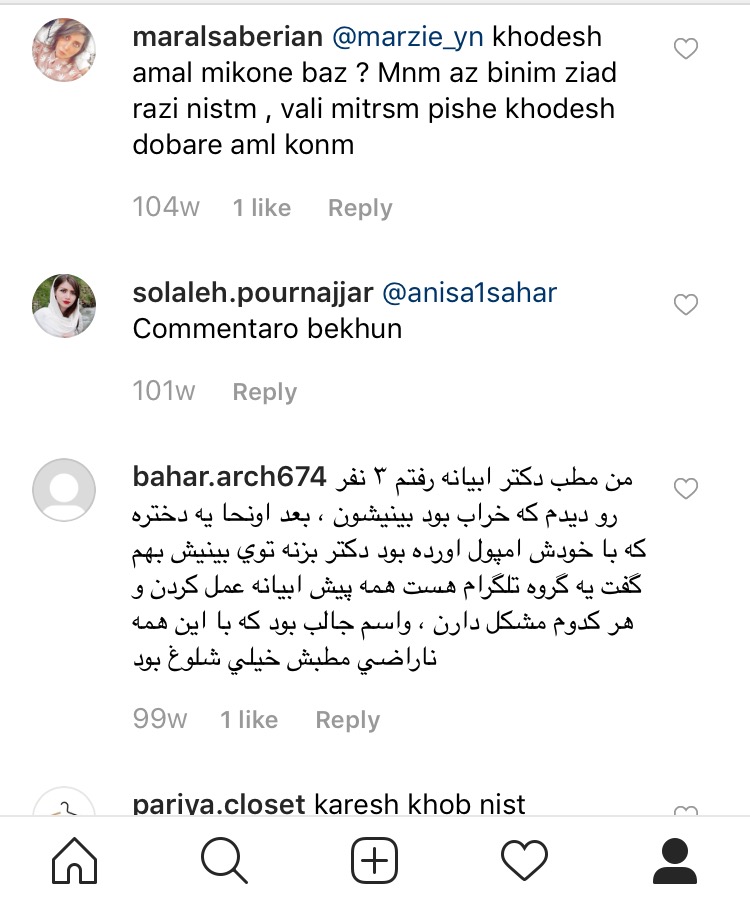The image size is (750, 897).
Task: Open the maralsaberian username
Action: pyautogui.click(x=227, y=37)
